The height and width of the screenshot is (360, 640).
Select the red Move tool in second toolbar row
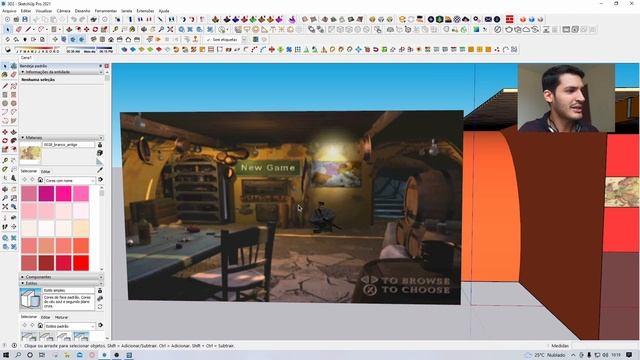(87, 29)
